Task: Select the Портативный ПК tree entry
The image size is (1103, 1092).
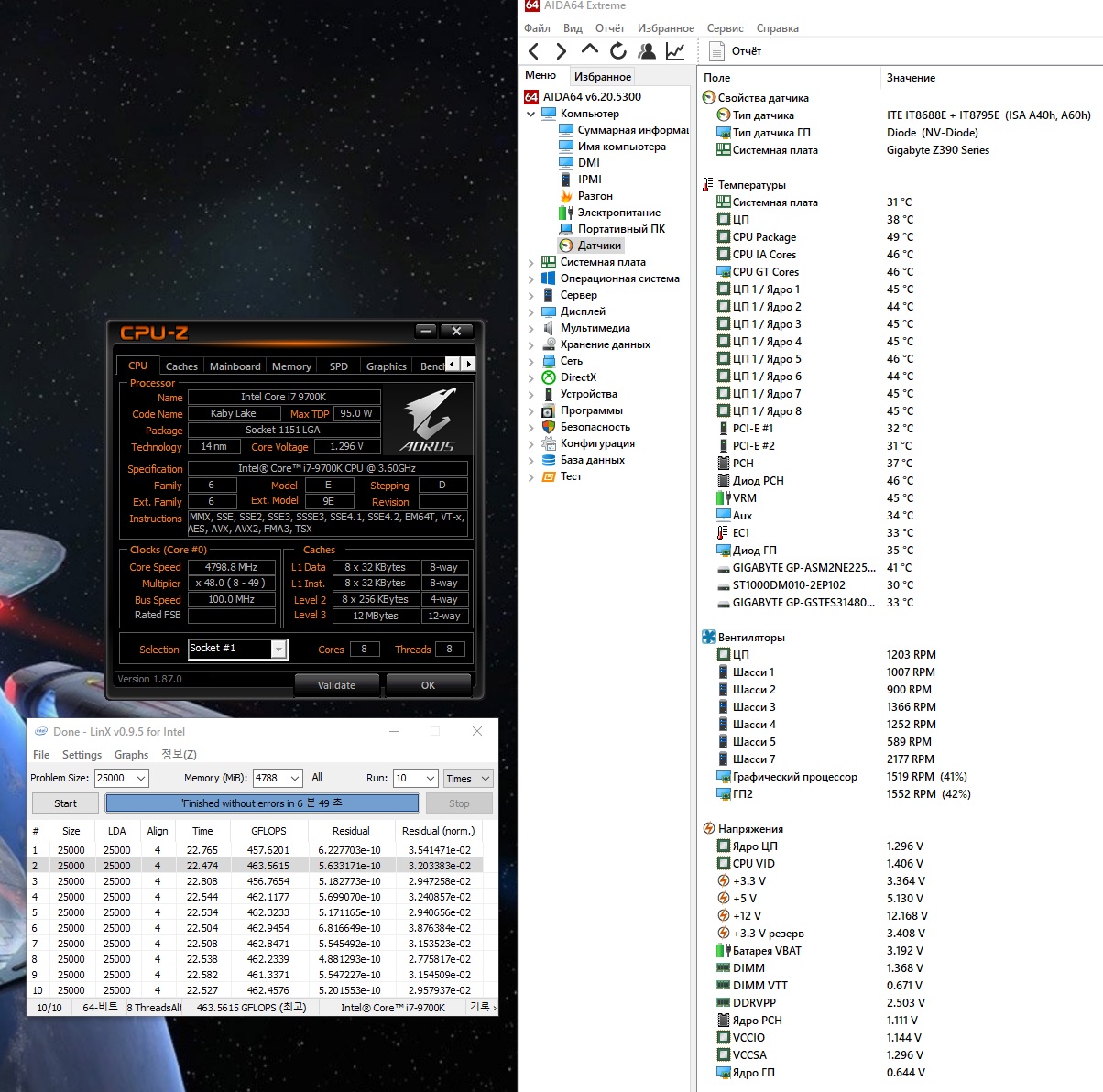Action: (x=613, y=229)
